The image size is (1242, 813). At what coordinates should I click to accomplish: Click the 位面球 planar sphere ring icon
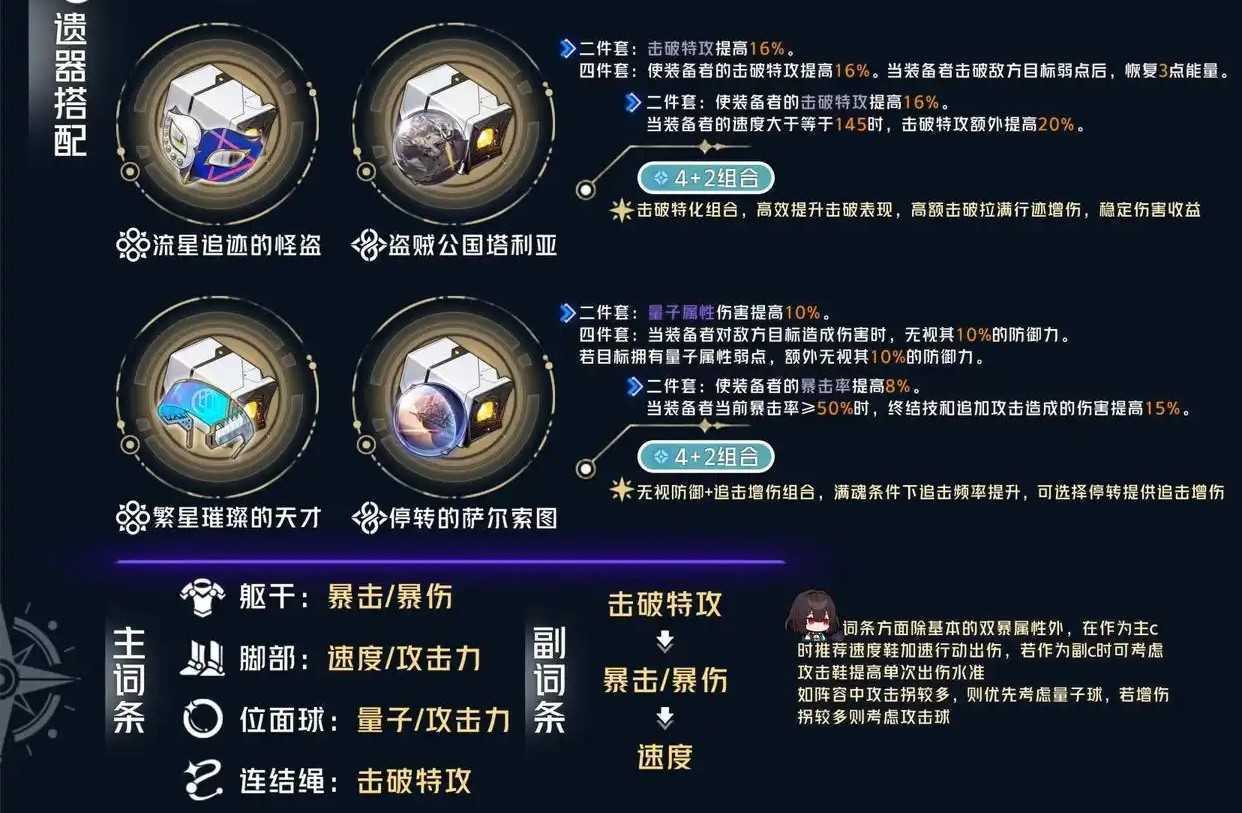pyautogui.click(x=204, y=719)
